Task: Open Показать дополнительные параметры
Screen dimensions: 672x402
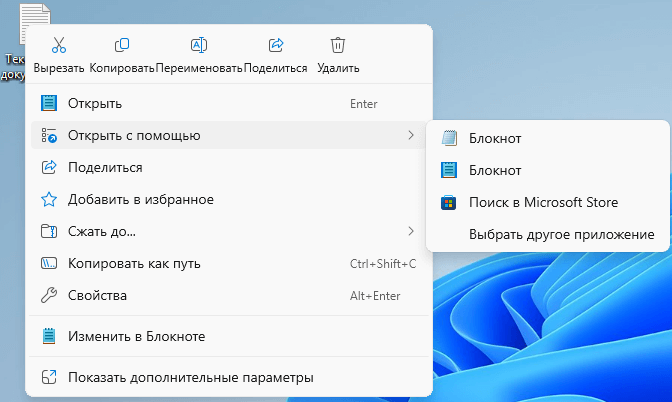Action: 190,377
